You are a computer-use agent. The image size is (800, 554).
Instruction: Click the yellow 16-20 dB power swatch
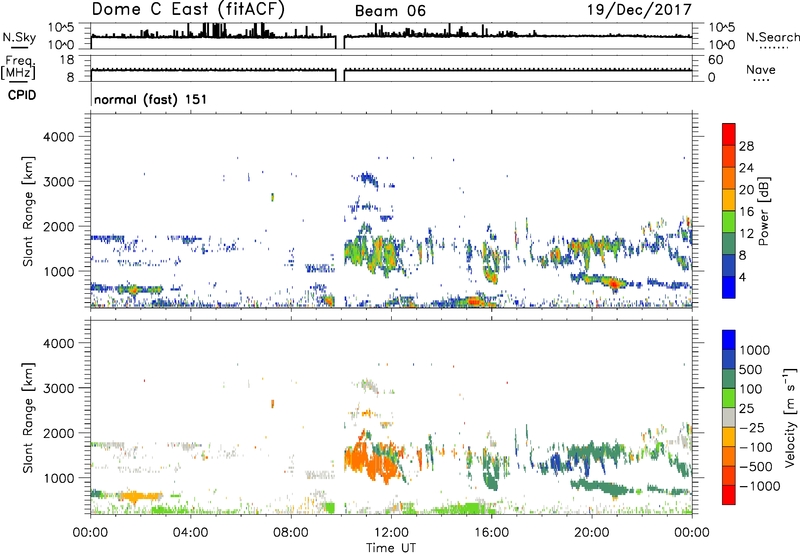pos(729,199)
